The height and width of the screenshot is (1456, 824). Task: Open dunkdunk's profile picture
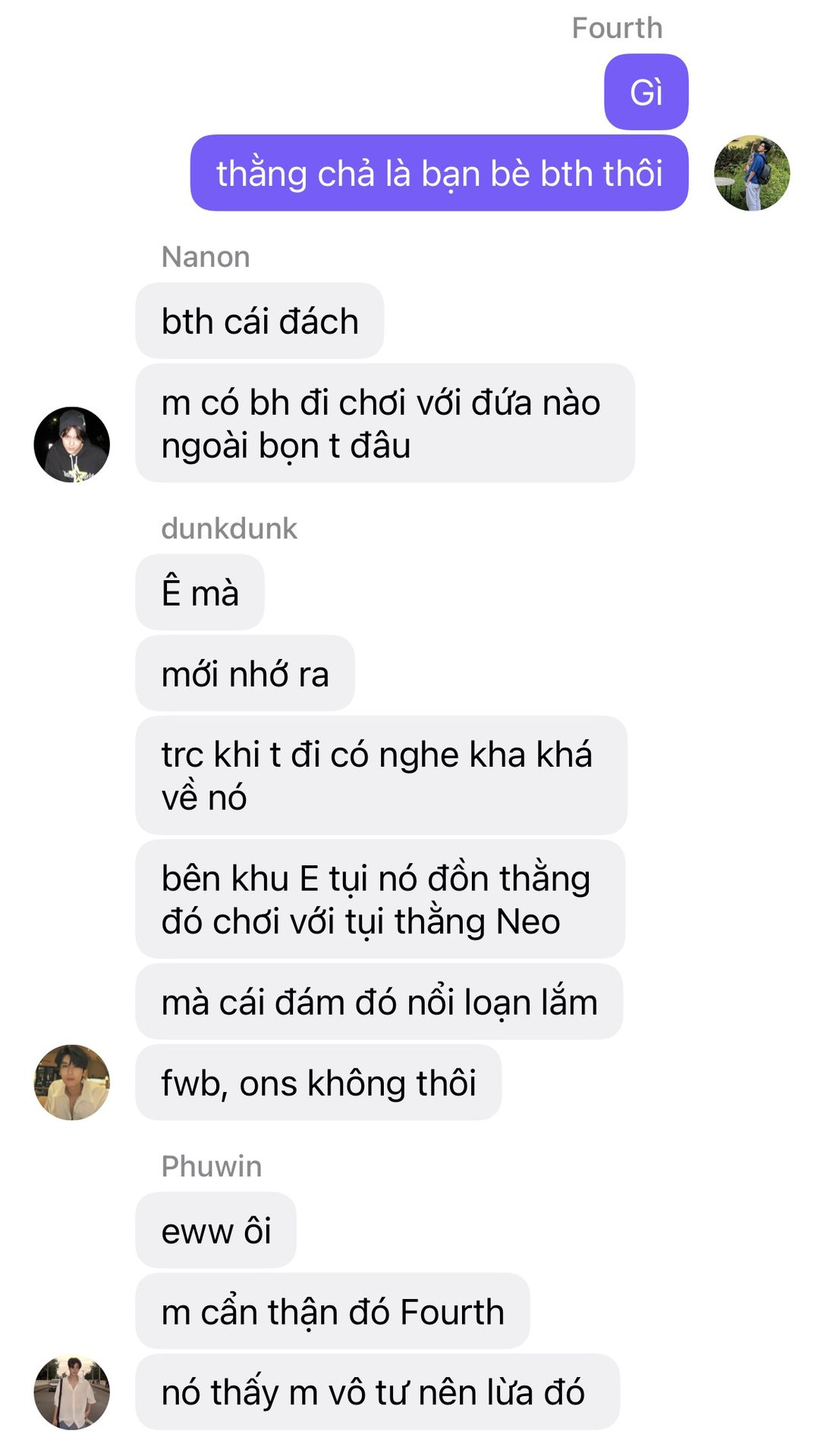click(72, 1082)
